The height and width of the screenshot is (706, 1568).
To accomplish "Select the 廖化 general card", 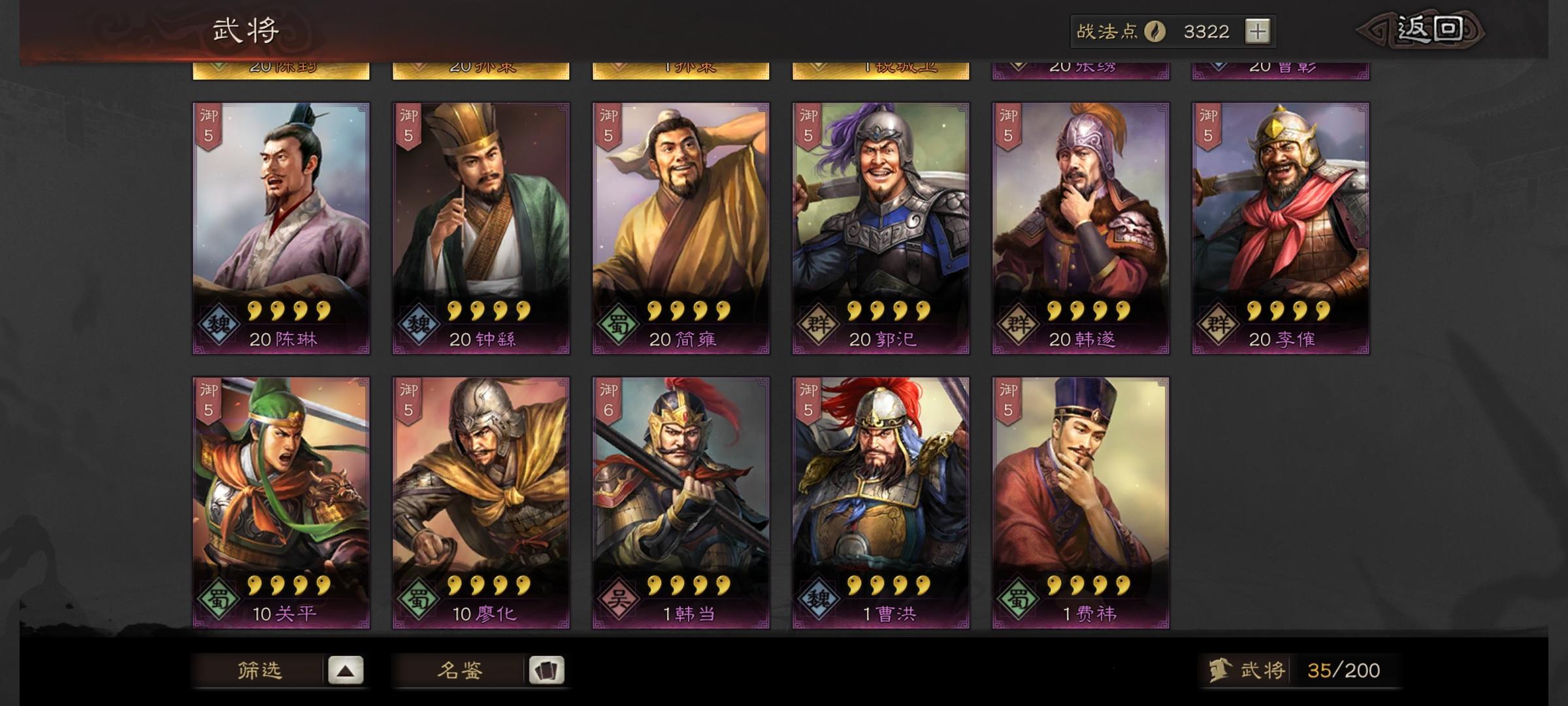I will 481,503.
